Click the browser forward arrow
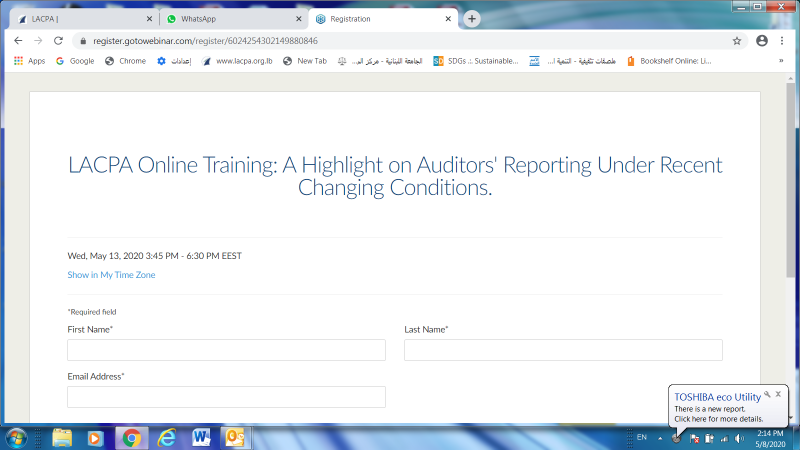Screen dimensions: 800x450 pos(38,41)
